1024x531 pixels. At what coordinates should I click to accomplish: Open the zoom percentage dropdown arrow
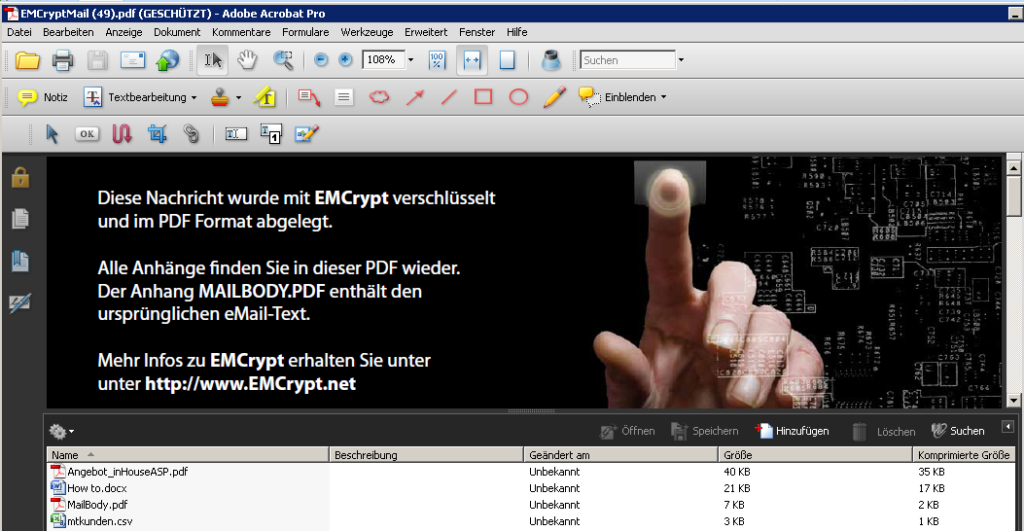(x=411, y=60)
